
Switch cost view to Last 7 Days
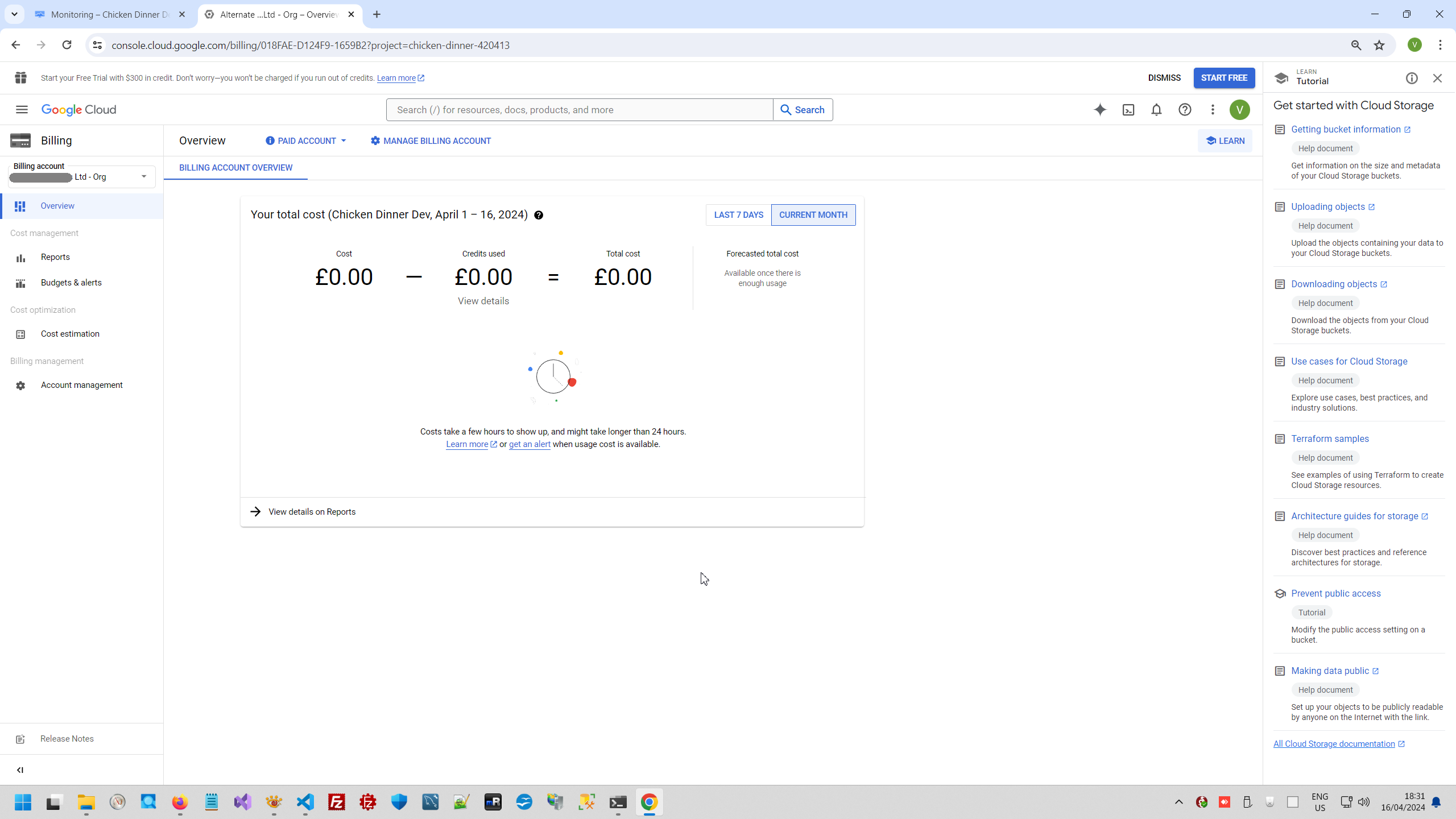[738, 215]
